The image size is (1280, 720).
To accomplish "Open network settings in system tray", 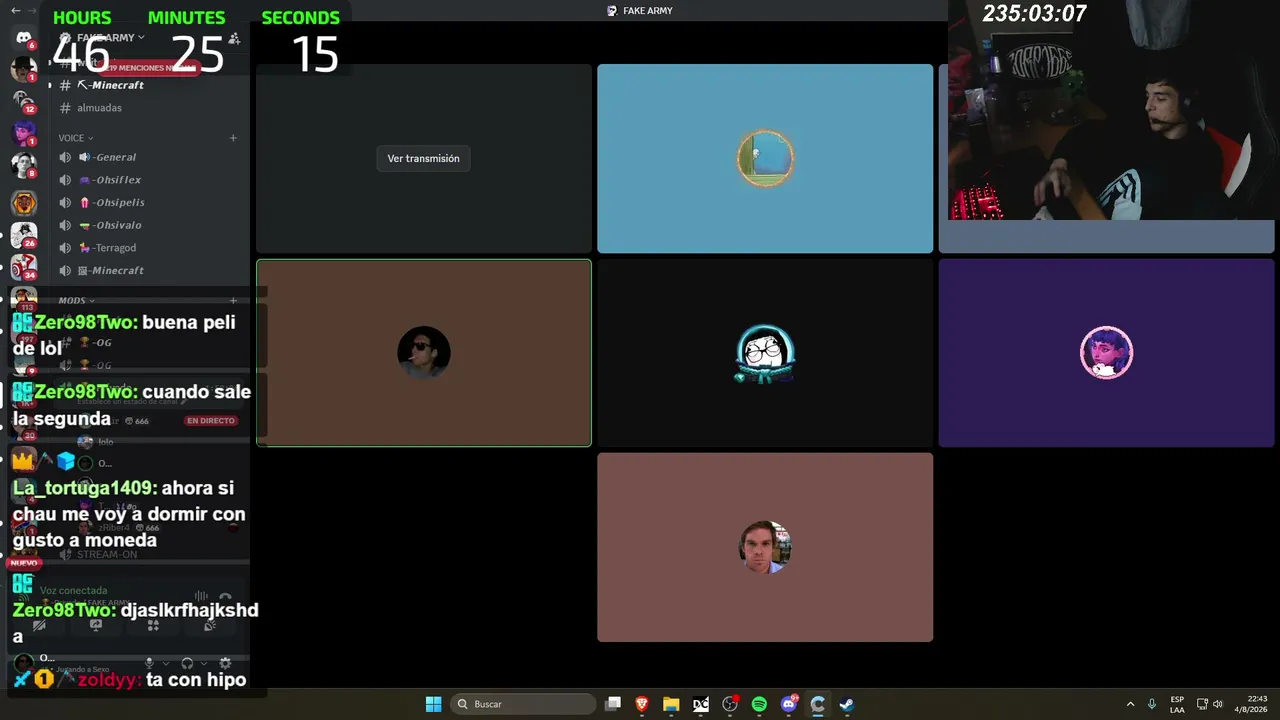I will coord(1202,704).
